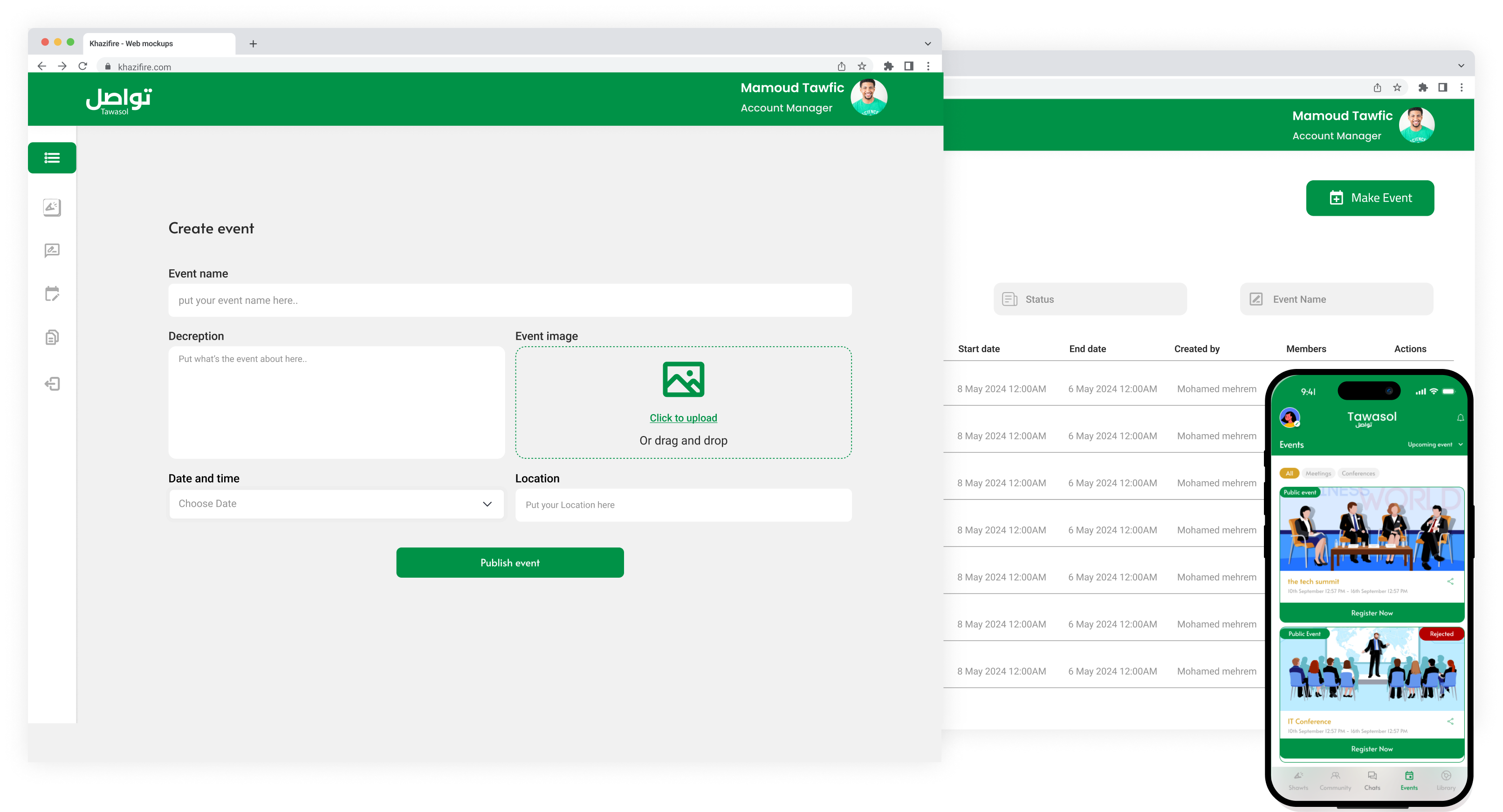Click the image upload icon in Event image
Screen dimensions: 1503x812
click(683, 379)
